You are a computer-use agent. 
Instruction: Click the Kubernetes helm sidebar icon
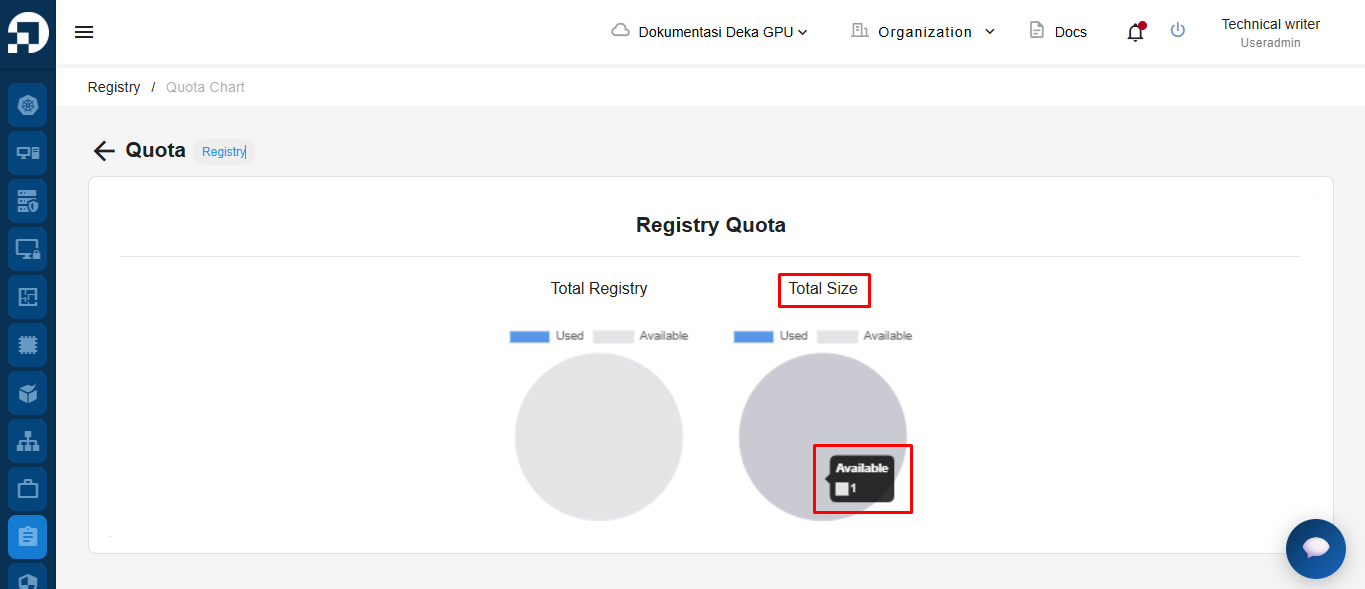coord(28,105)
